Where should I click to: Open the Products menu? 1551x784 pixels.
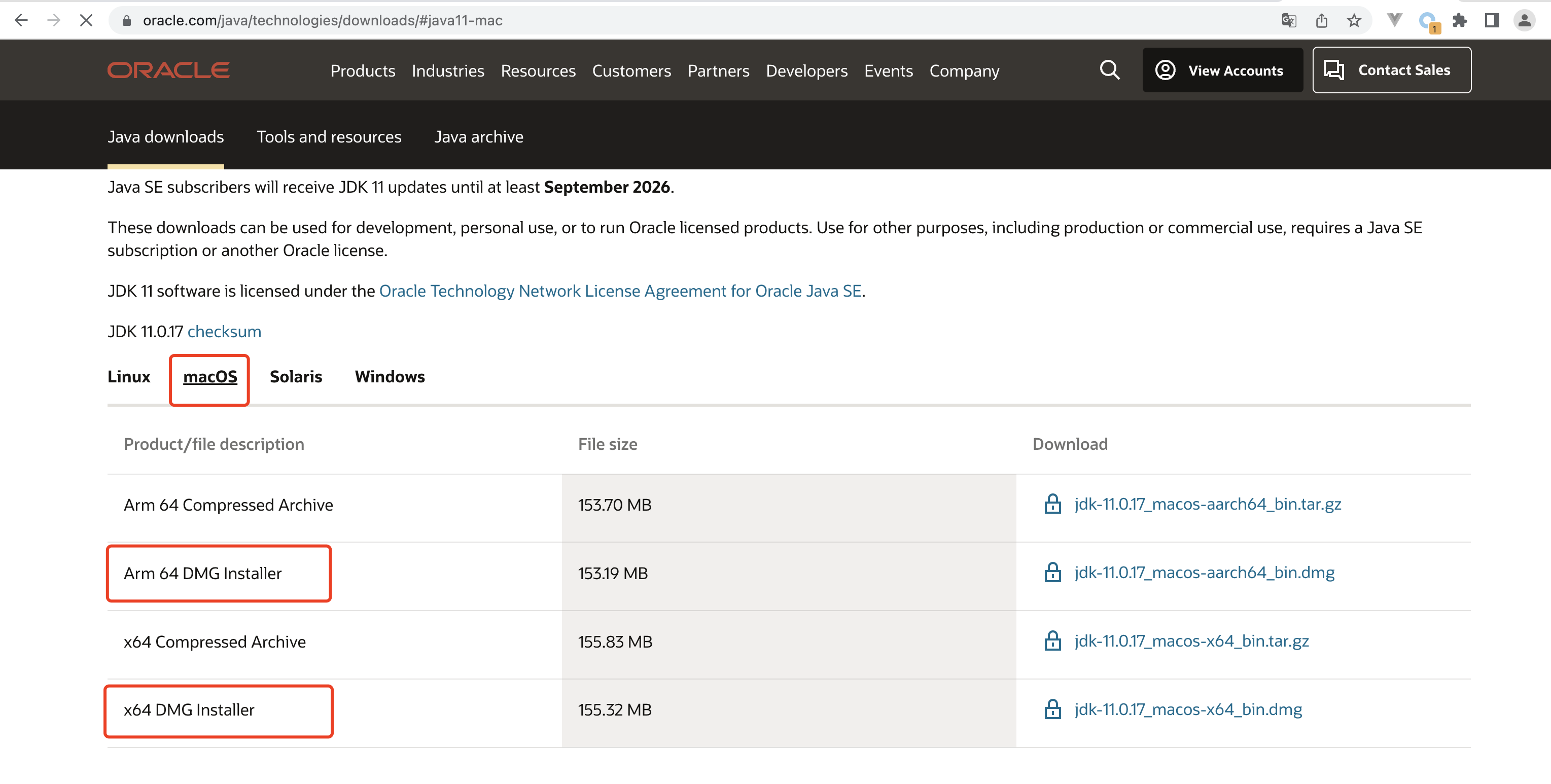pos(363,71)
